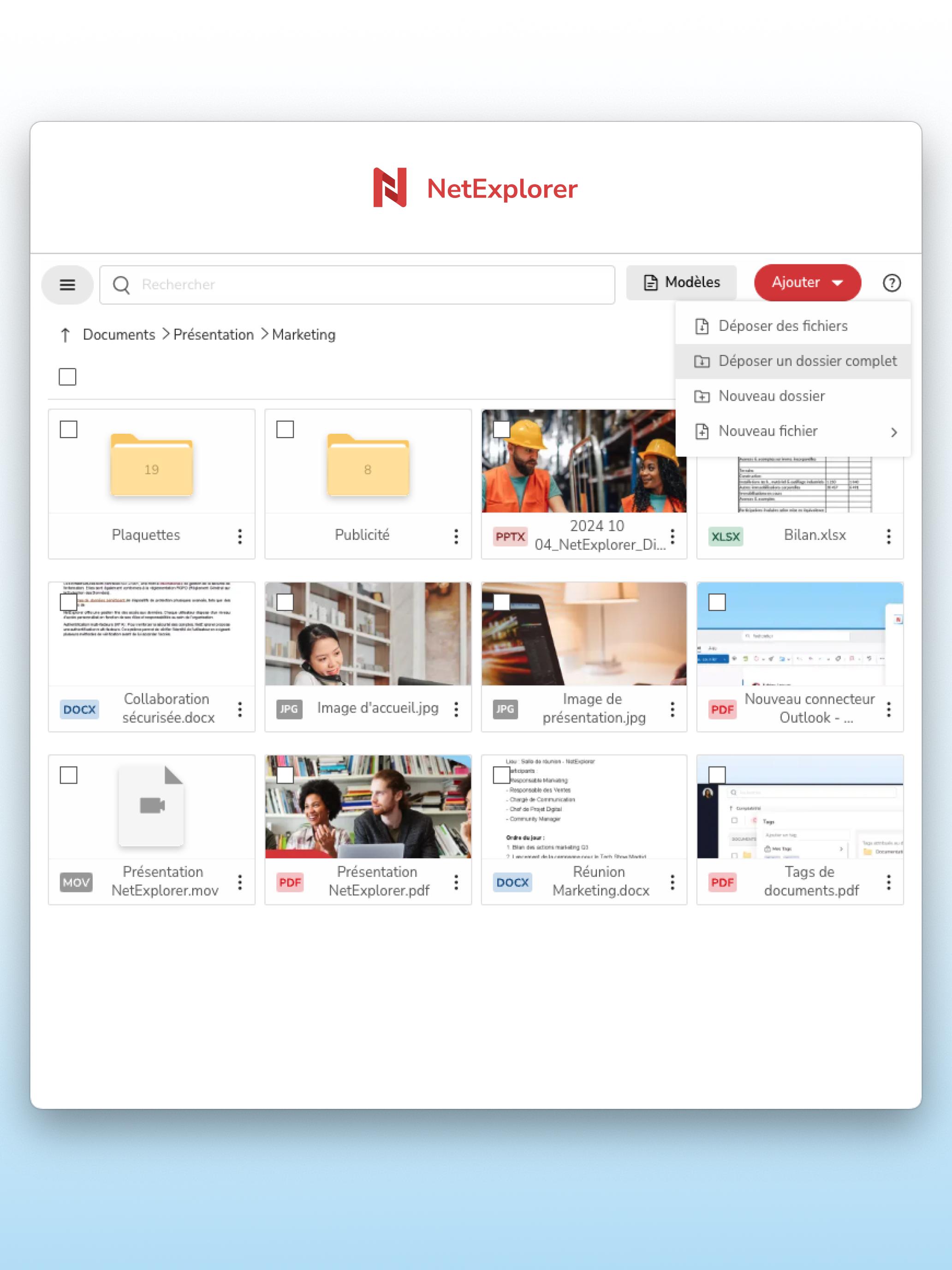Open the Image d'accueil.jpg thumbnail
The height and width of the screenshot is (1270, 952).
point(368,634)
